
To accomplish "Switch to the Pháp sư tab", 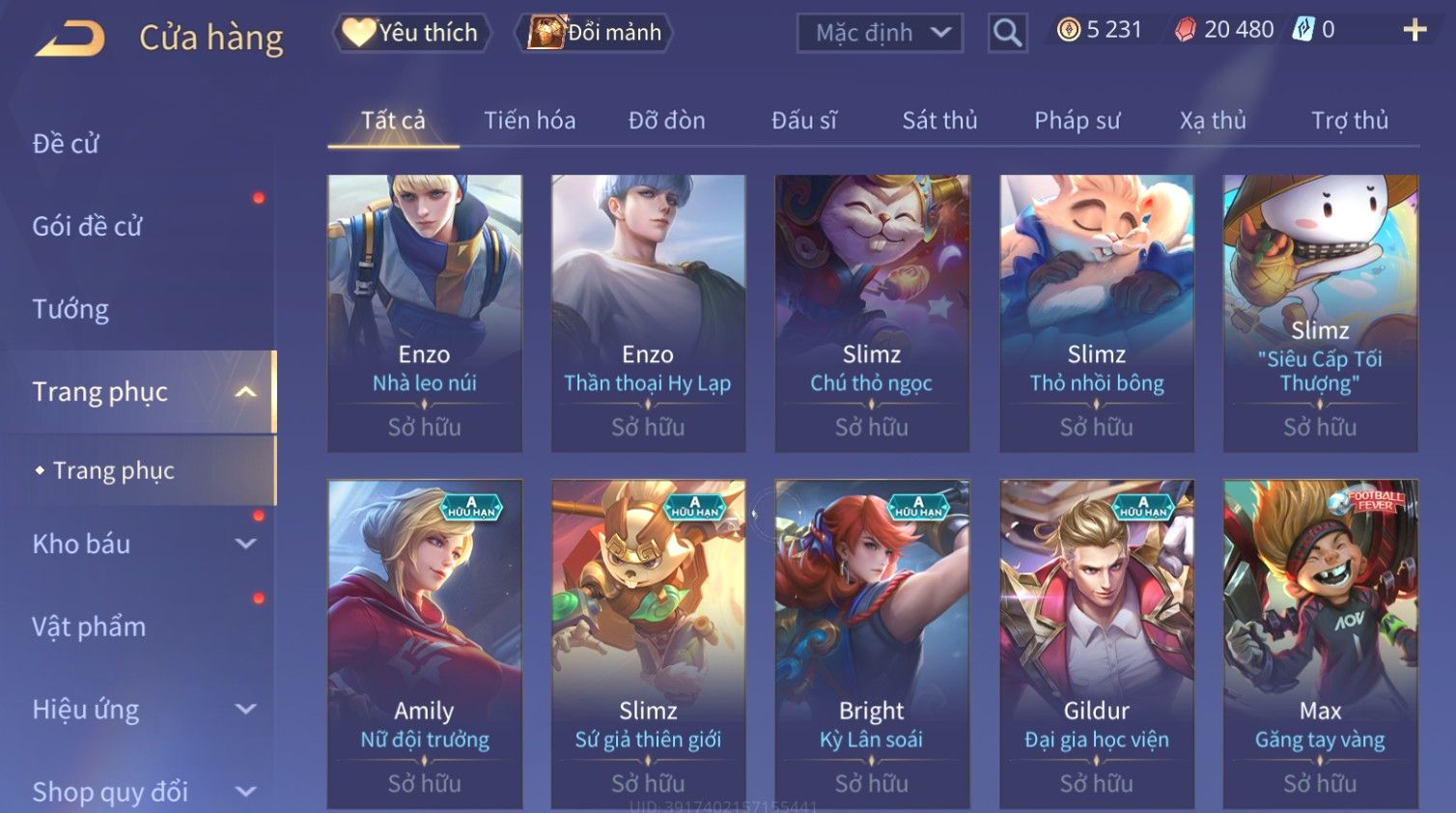I will tap(1077, 121).
